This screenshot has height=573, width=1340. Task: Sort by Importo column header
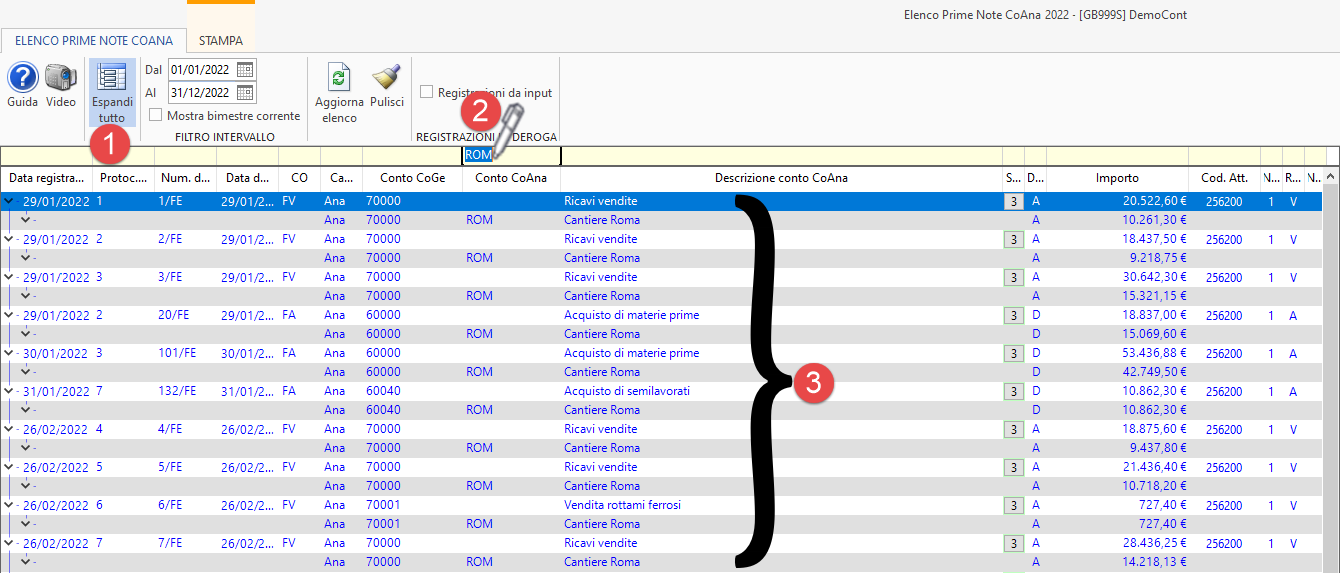click(1117, 178)
